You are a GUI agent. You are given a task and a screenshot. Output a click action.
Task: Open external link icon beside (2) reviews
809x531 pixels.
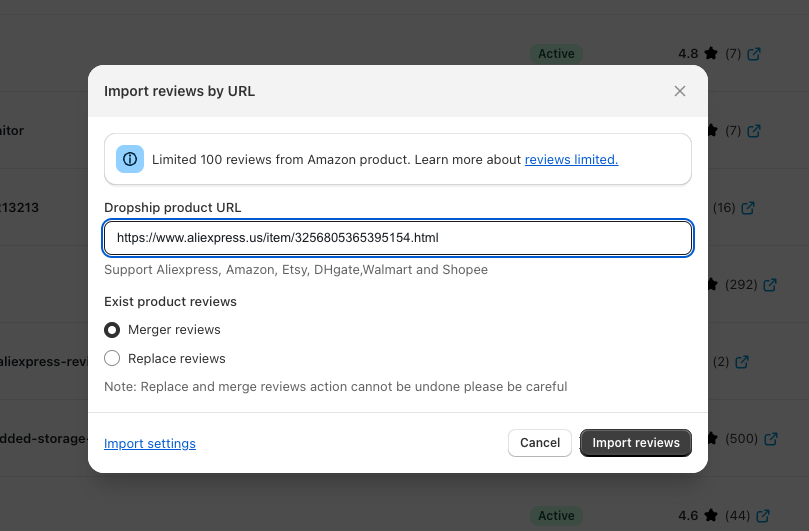coord(742,362)
